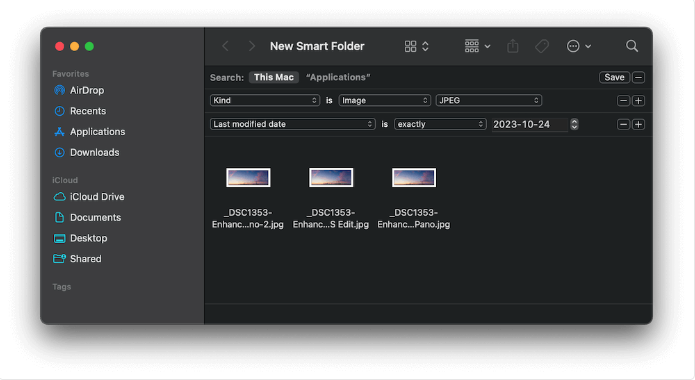
Task: Open the Kind attribute dropdown
Action: pyautogui.click(x=265, y=101)
